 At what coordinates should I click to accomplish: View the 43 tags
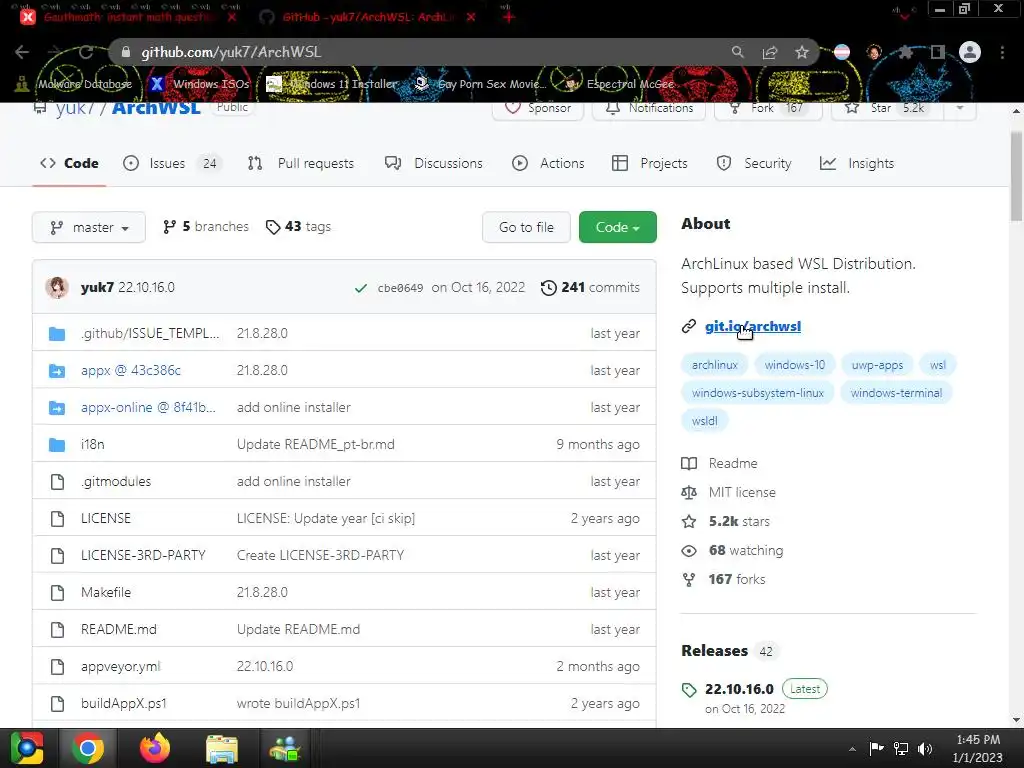click(298, 227)
